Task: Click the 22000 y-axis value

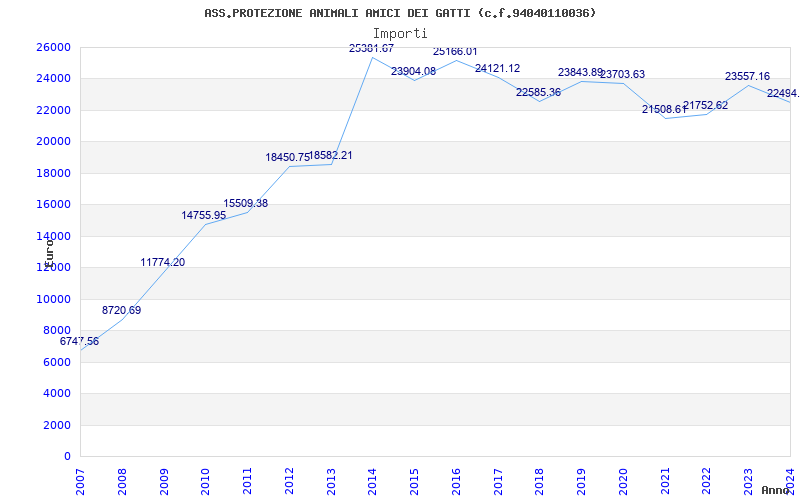Action: tap(53, 110)
